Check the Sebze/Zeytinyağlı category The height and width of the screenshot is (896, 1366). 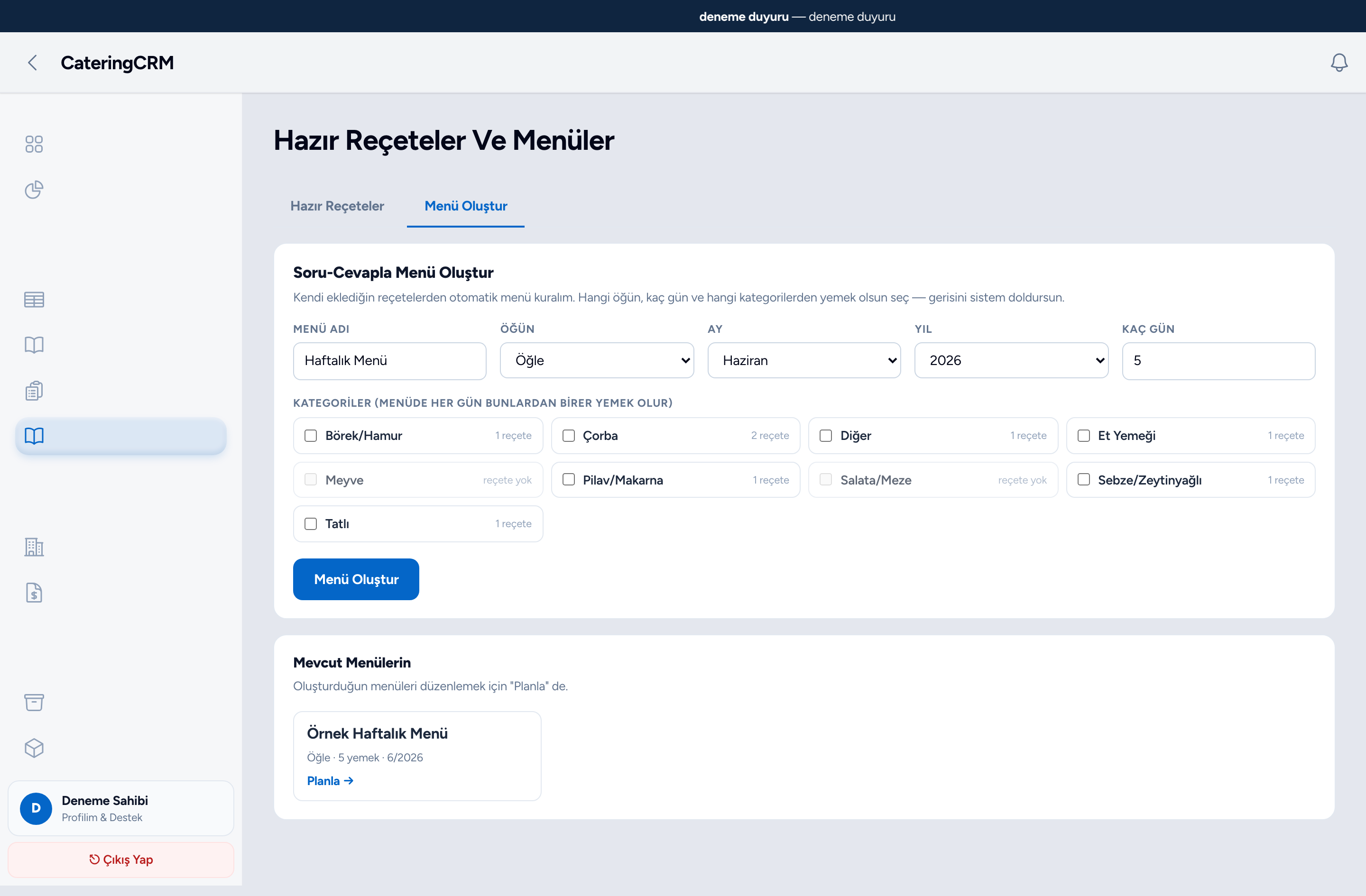pyautogui.click(x=1084, y=480)
